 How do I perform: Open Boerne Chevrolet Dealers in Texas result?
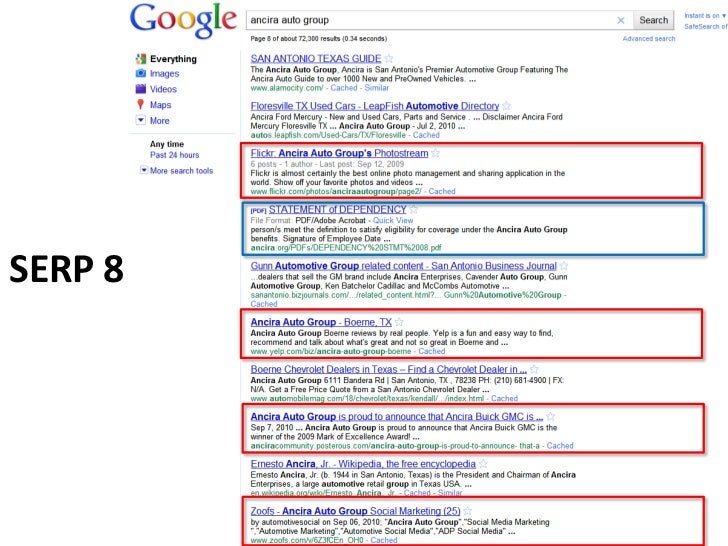click(x=389, y=369)
